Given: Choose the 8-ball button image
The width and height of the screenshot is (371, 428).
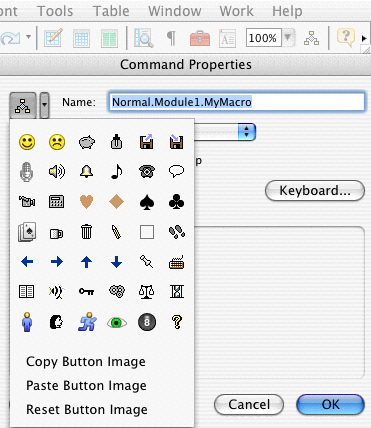Looking at the screenshot, I should [147, 322].
